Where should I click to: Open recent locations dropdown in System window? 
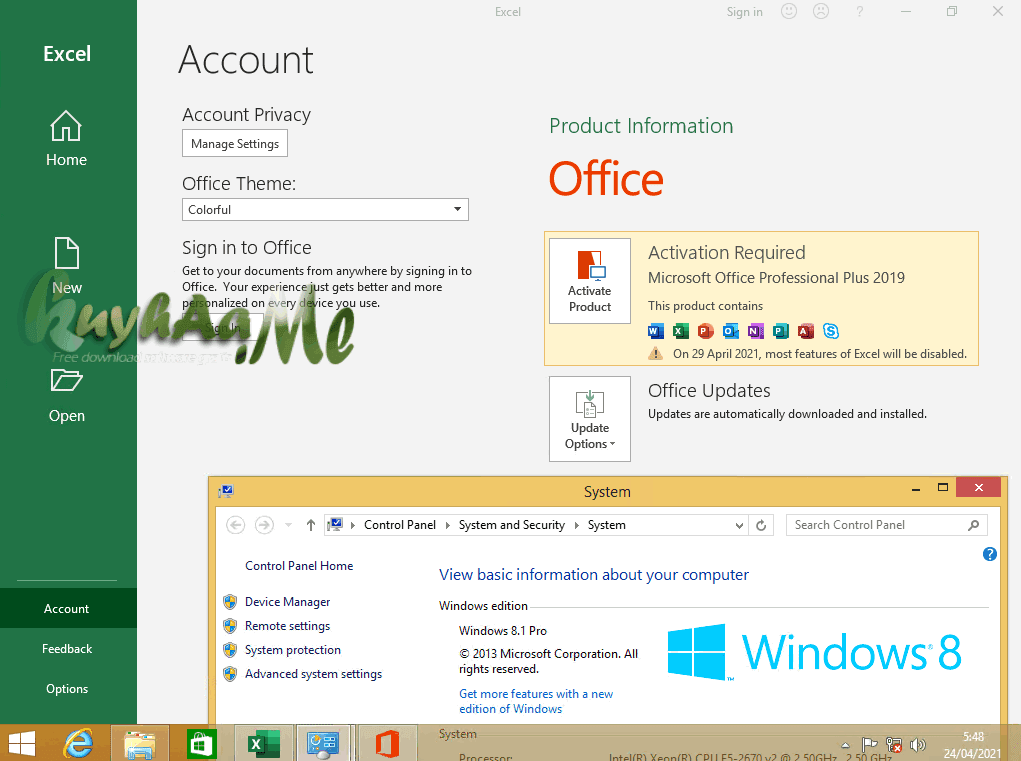click(288, 525)
